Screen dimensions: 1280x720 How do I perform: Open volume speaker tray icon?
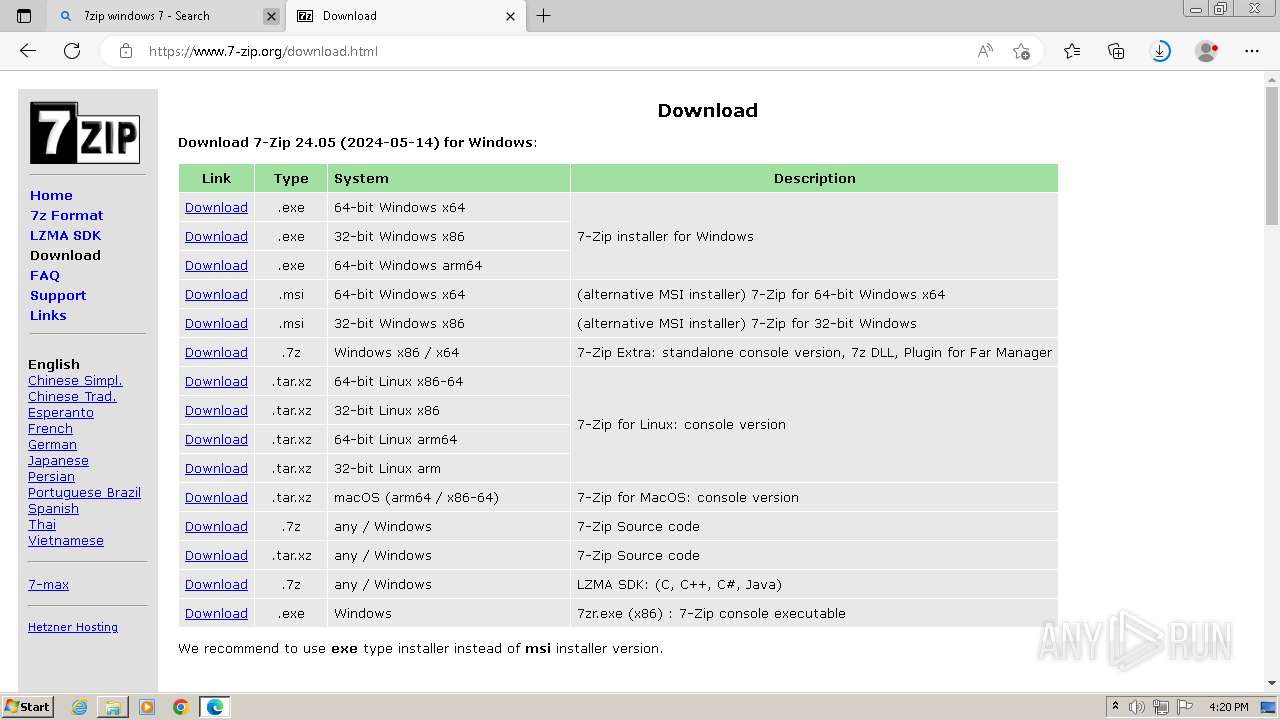[x=1138, y=707]
